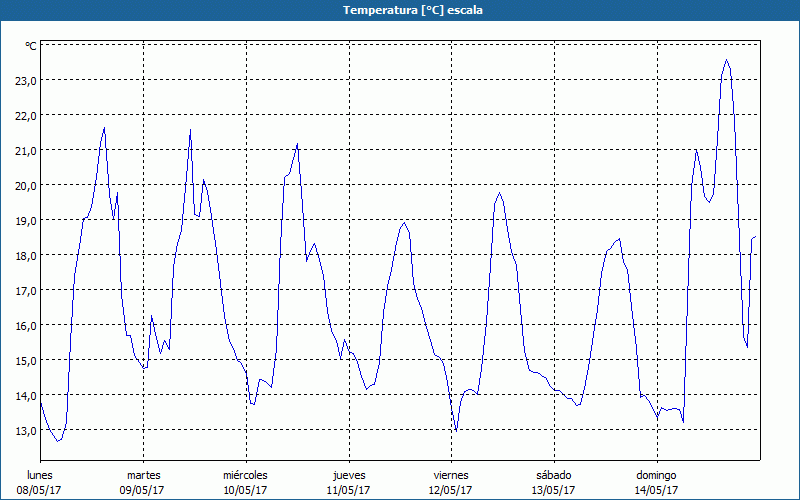This screenshot has width=800, height=500.
Task: Click the 11/05/17 date label
Action: click(x=348, y=490)
